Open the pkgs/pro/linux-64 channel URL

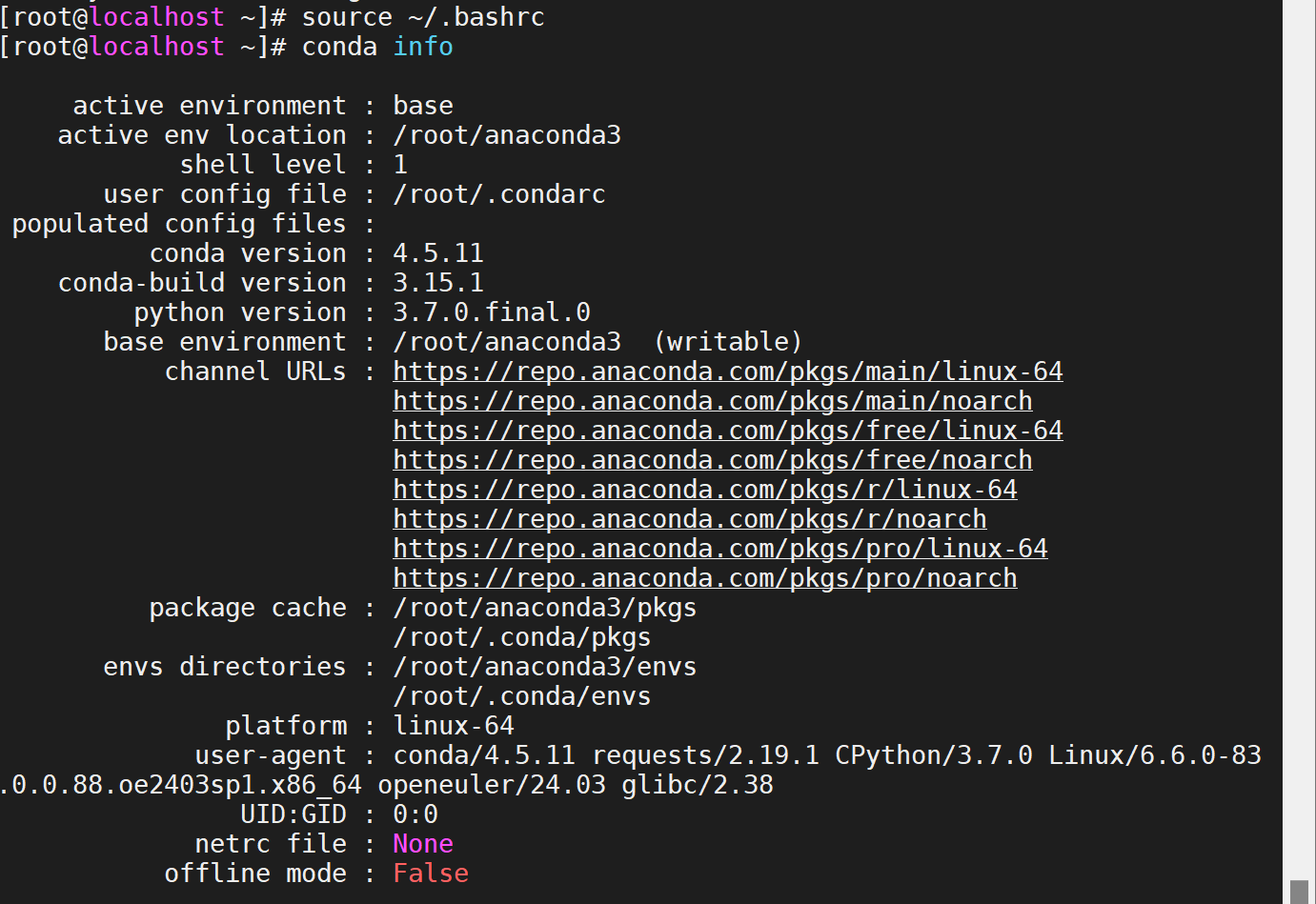pyautogui.click(x=719, y=549)
